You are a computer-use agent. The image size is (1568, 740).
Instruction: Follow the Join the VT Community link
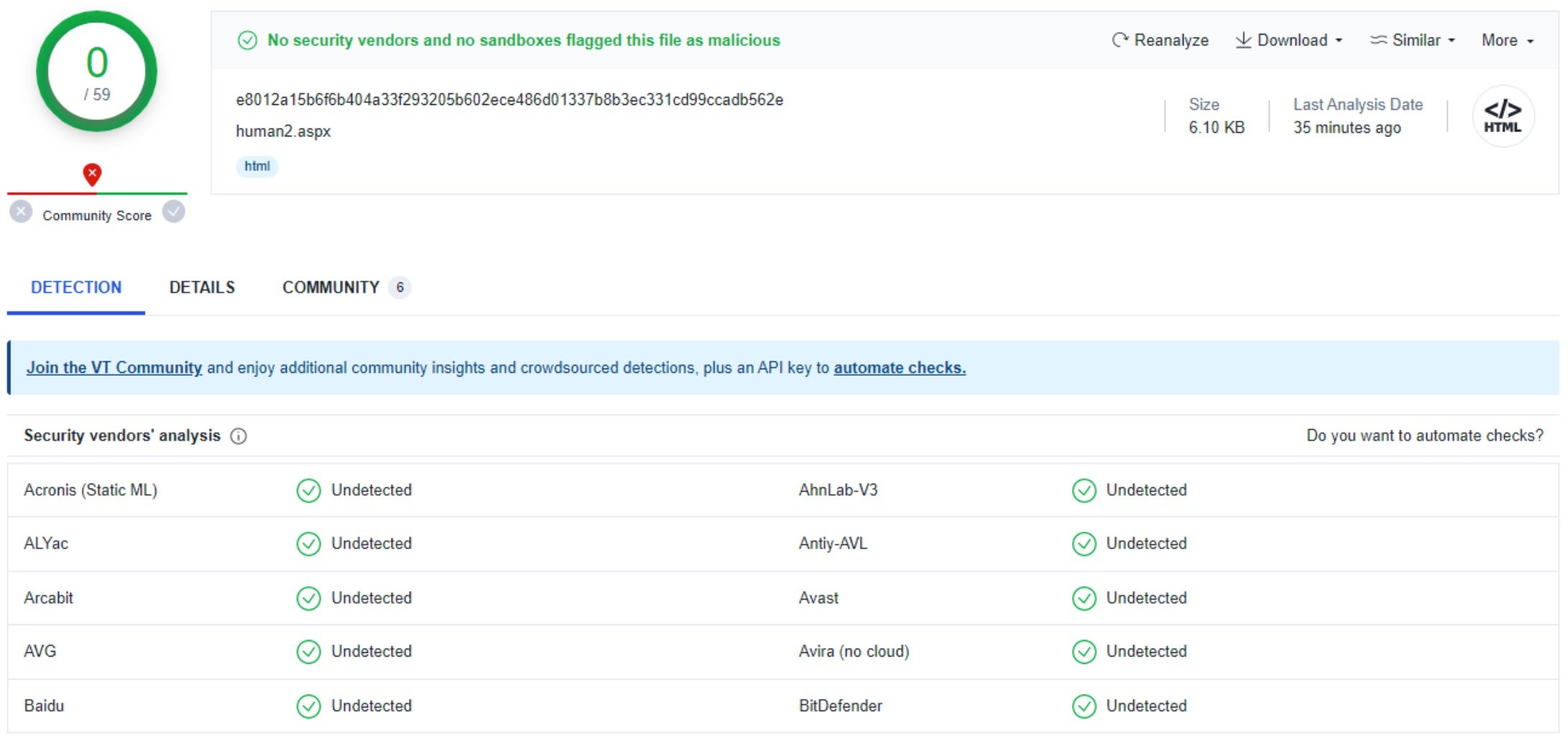[114, 368]
